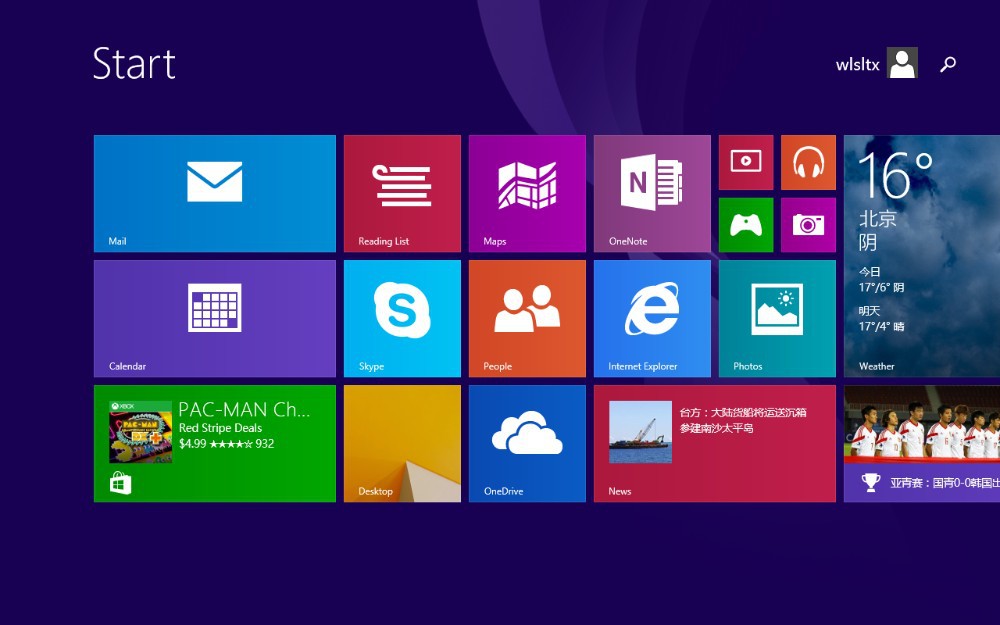Click the PAC-MAN game thumbnail

140,432
